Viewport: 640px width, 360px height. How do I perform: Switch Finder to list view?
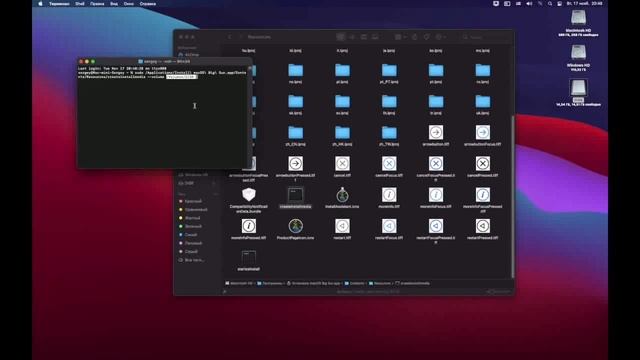click(x=352, y=37)
